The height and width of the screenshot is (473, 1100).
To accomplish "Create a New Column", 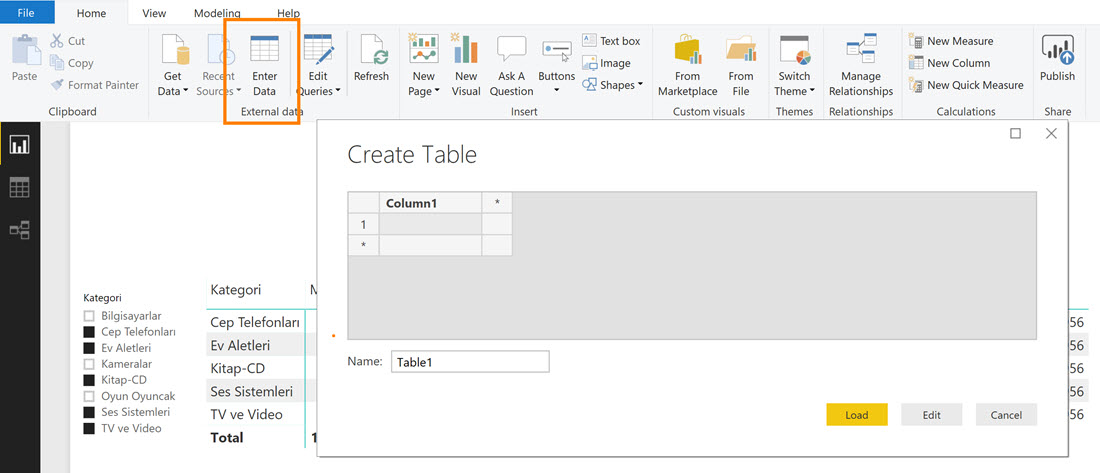I will [949, 63].
